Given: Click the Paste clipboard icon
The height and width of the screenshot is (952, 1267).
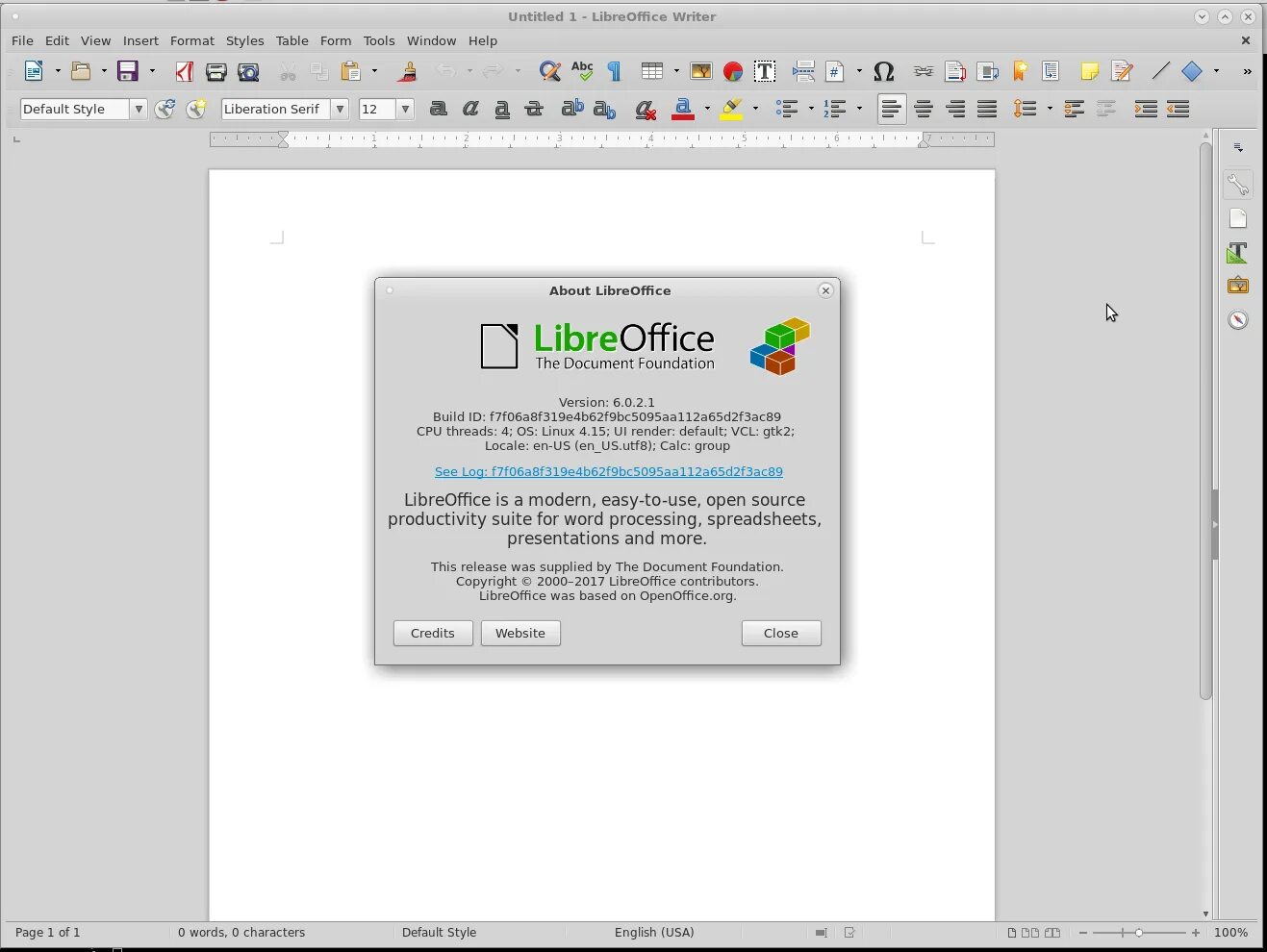Looking at the screenshot, I should pyautogui.click(x=351, y=71).
